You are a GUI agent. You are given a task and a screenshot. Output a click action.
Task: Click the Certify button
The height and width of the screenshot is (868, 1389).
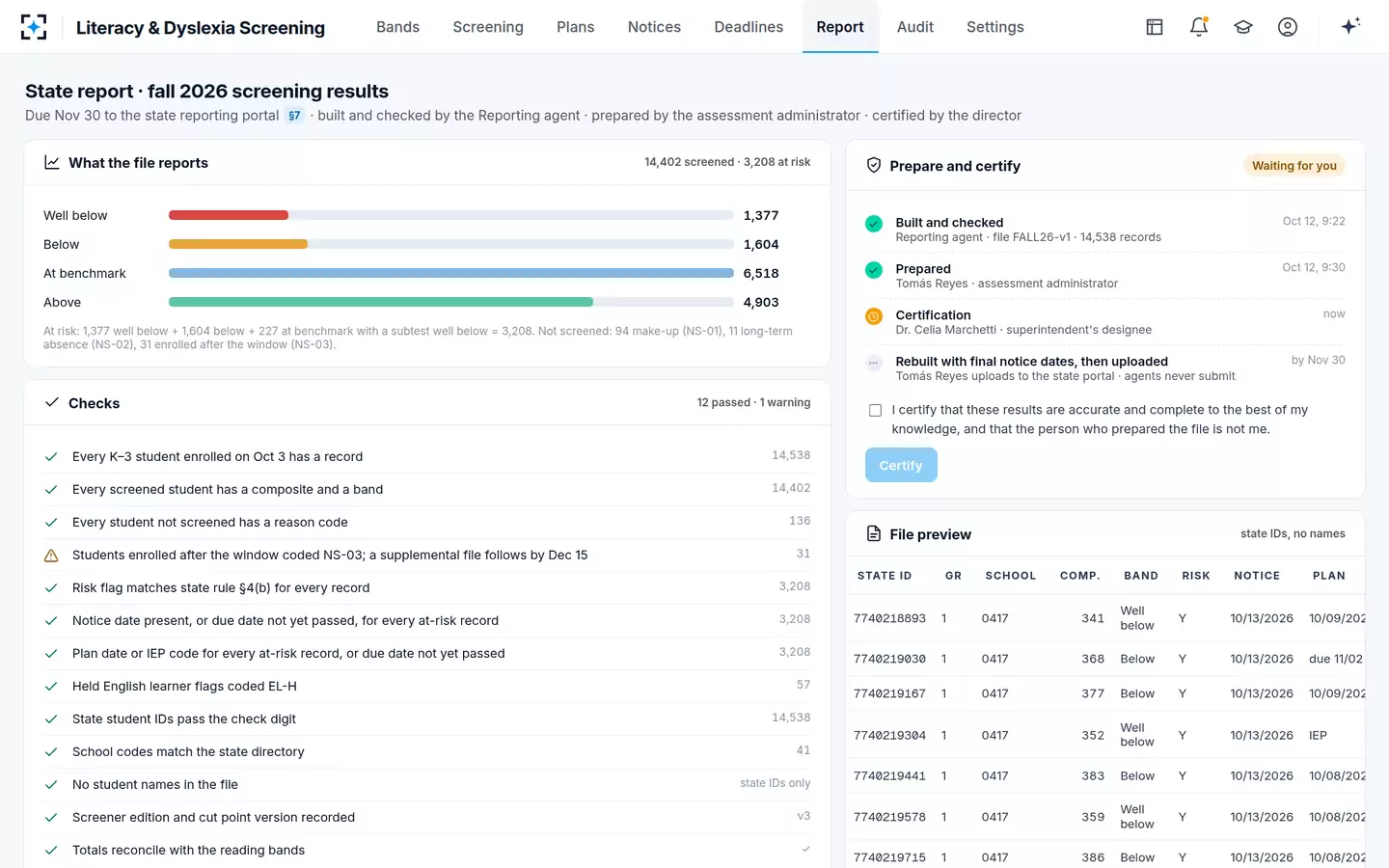point(901,465)
